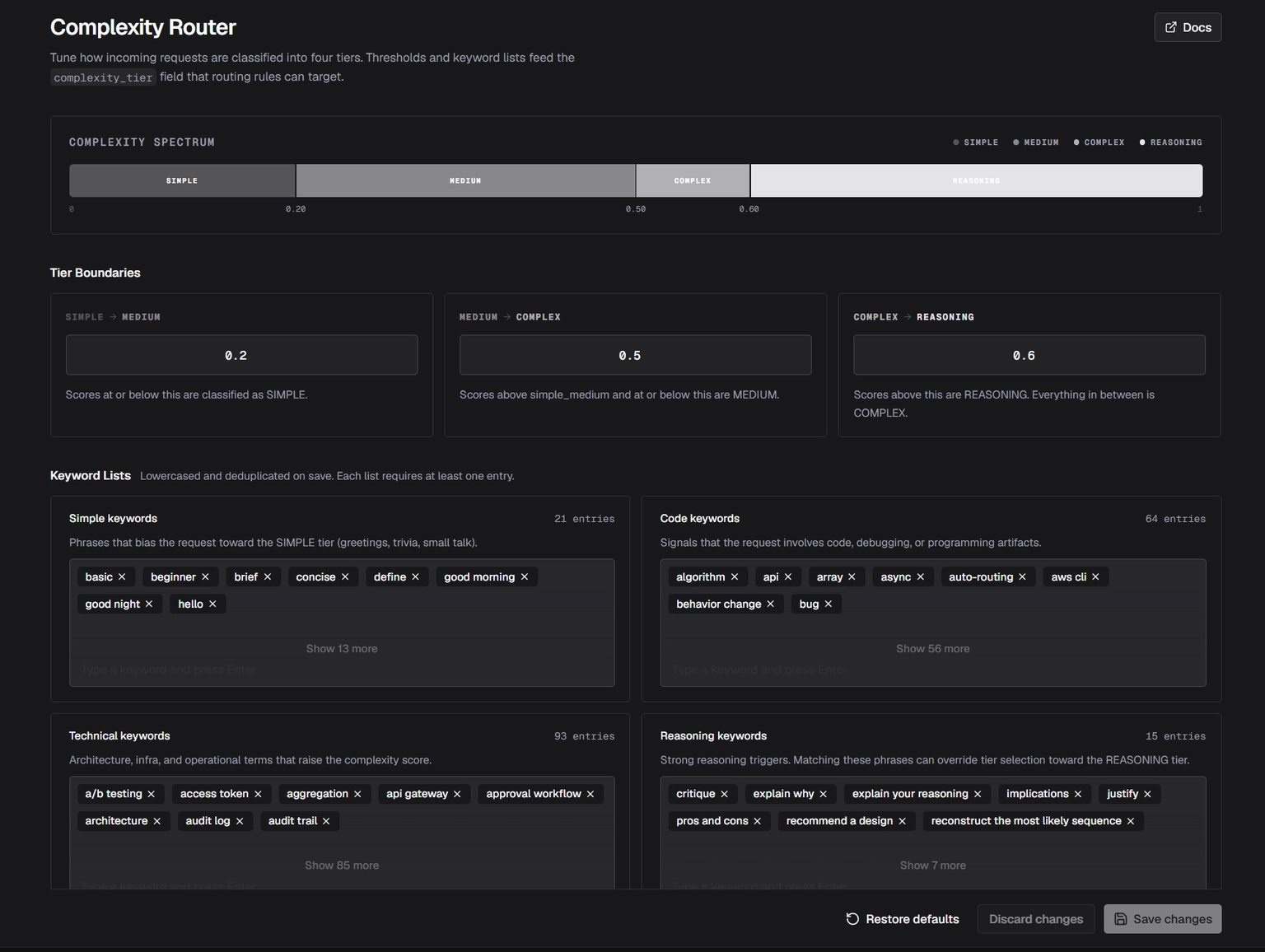Select the SIMPLE segment of spectrum bar

click(182, 180)
